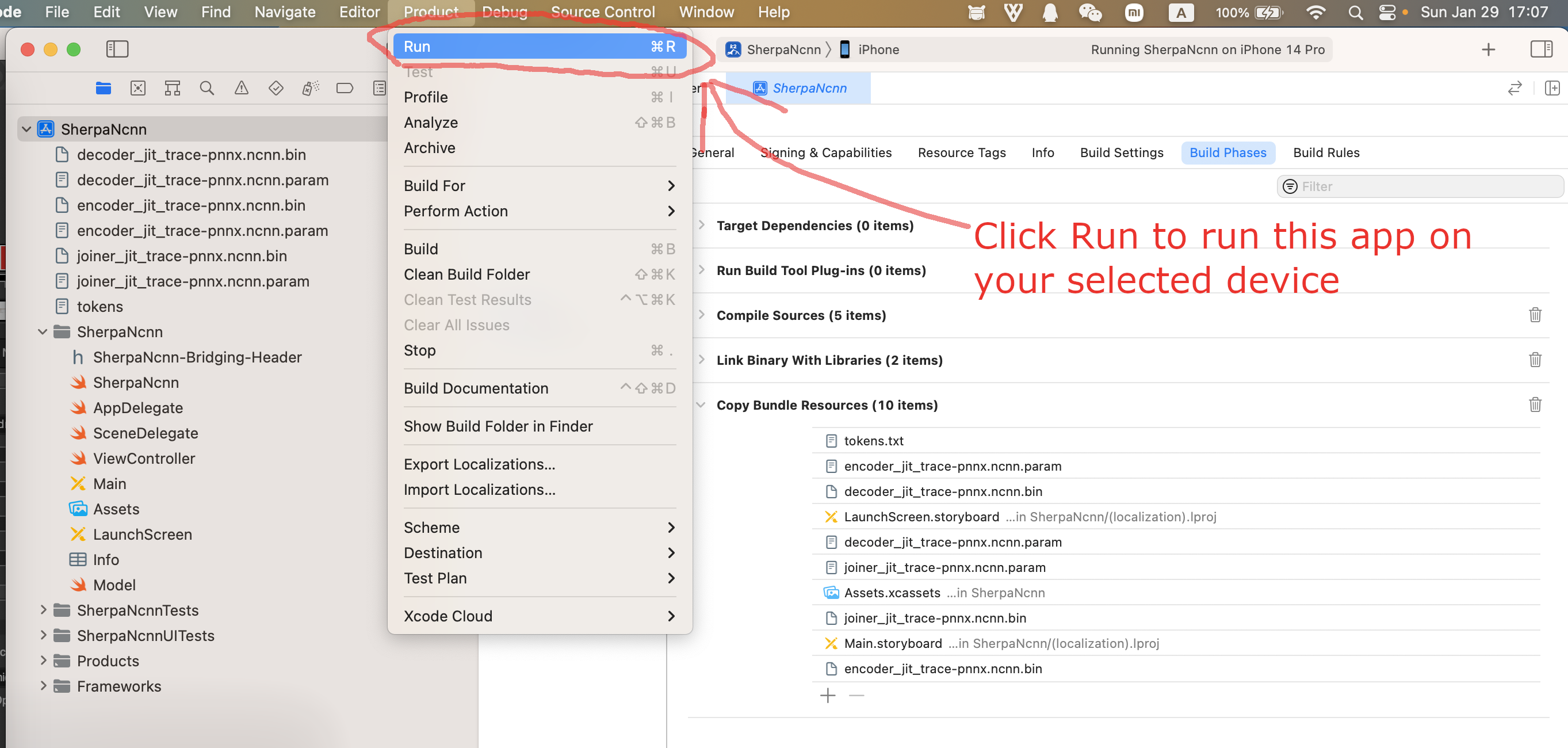Open WeChat icon in menu bar

[x=1089, y=13]
